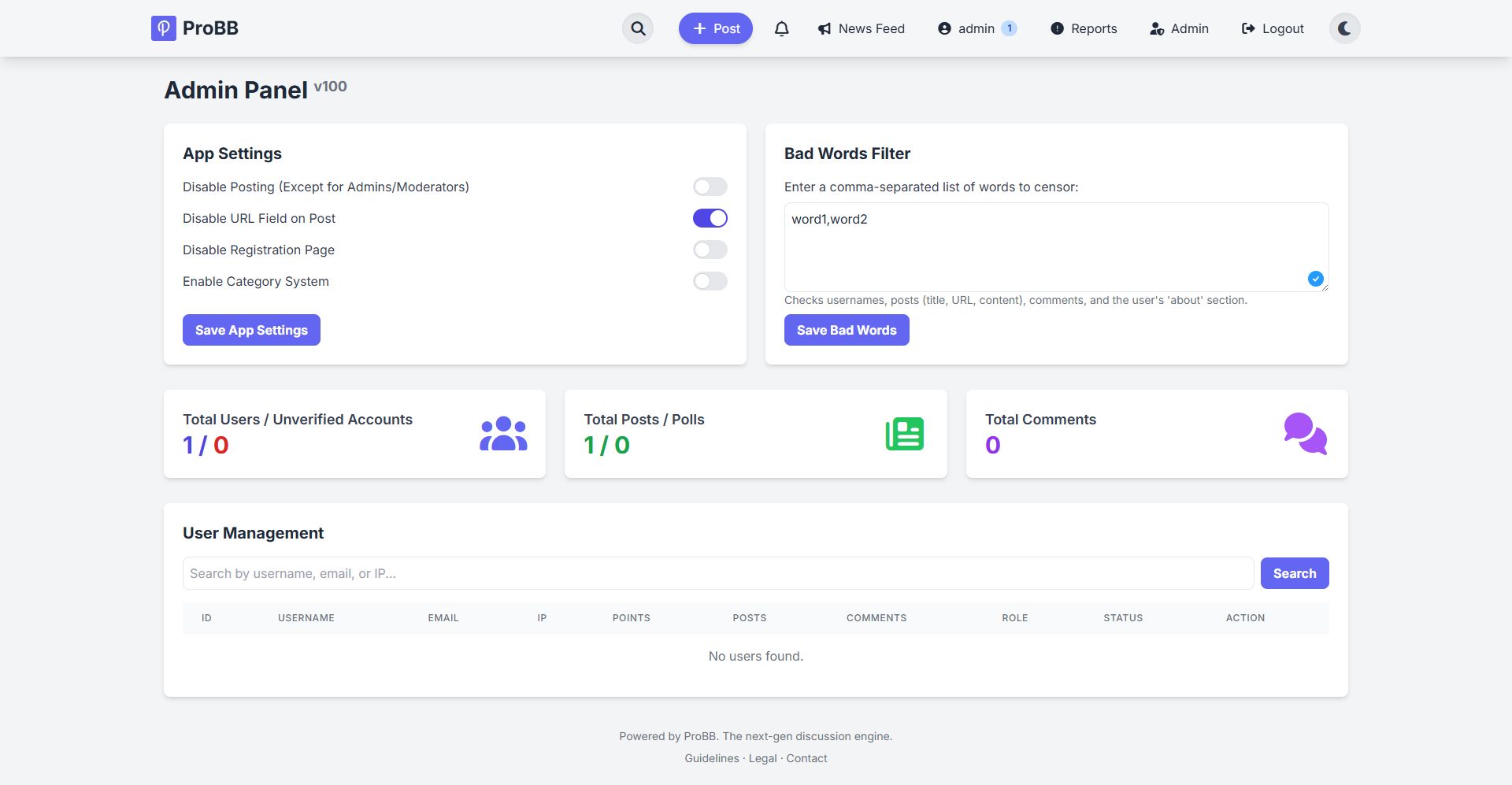The image size is (1512, 785).
Task: Click the ProBB logo icon
Action: click(x=163, y=28)
